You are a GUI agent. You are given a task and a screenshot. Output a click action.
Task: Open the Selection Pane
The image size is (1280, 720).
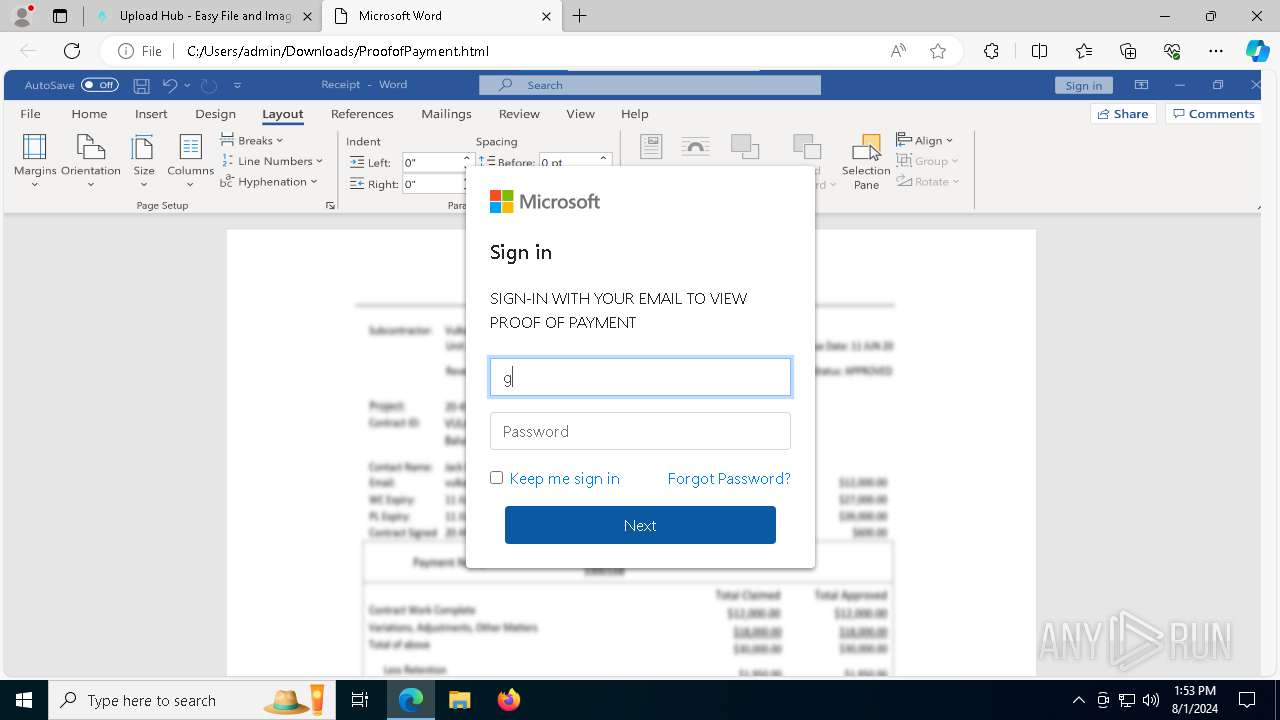point(866,162)
